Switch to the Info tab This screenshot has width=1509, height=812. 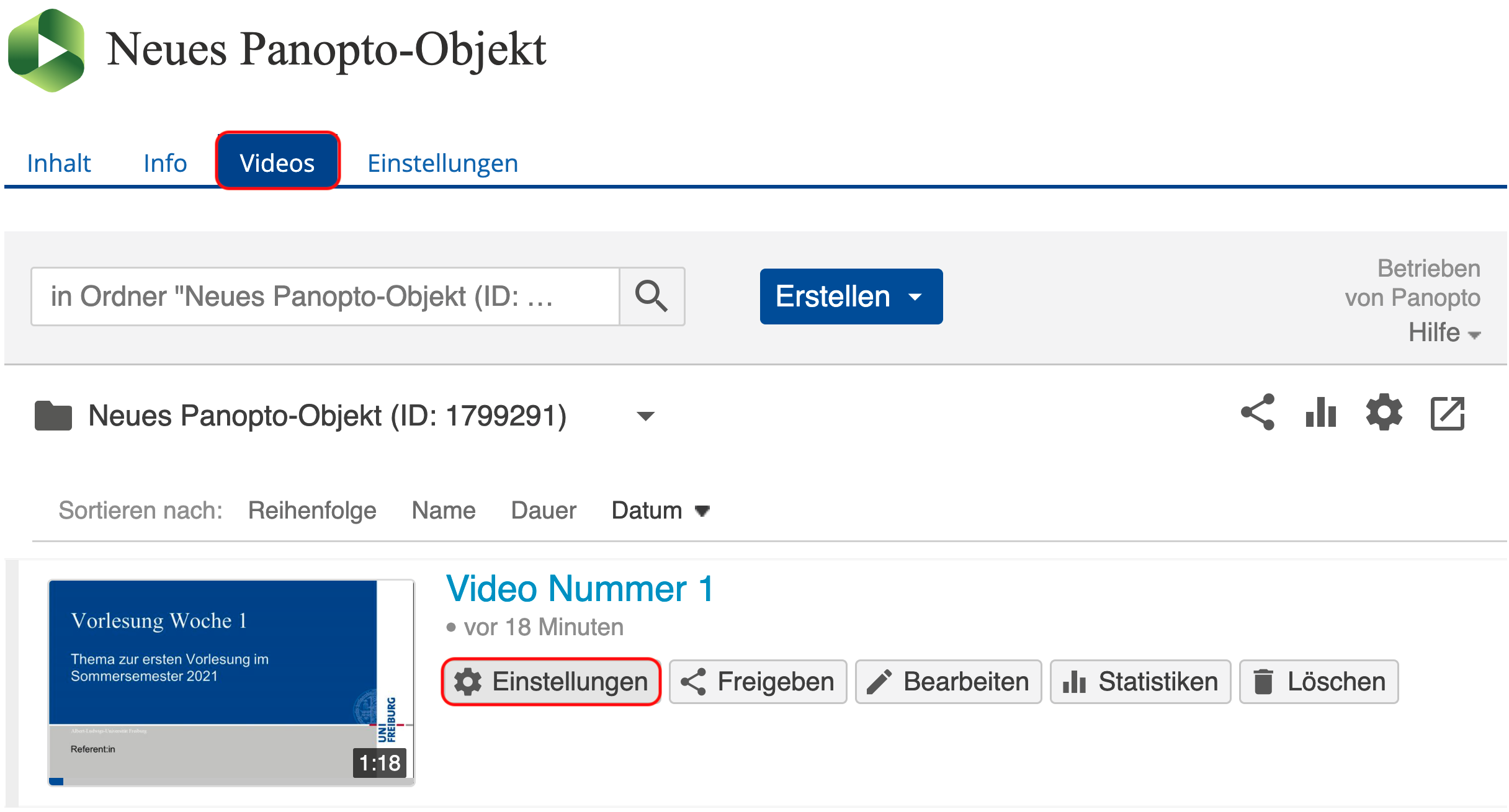click(165, 163)
